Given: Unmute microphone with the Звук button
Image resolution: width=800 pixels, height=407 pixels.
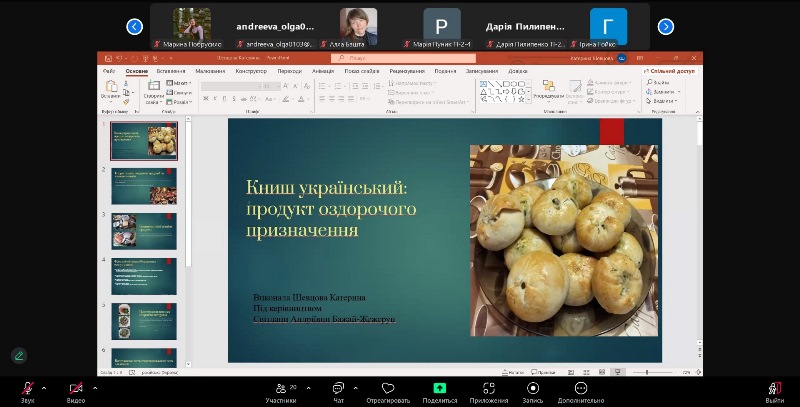Looking at the screenshot, I should point(27,388).
